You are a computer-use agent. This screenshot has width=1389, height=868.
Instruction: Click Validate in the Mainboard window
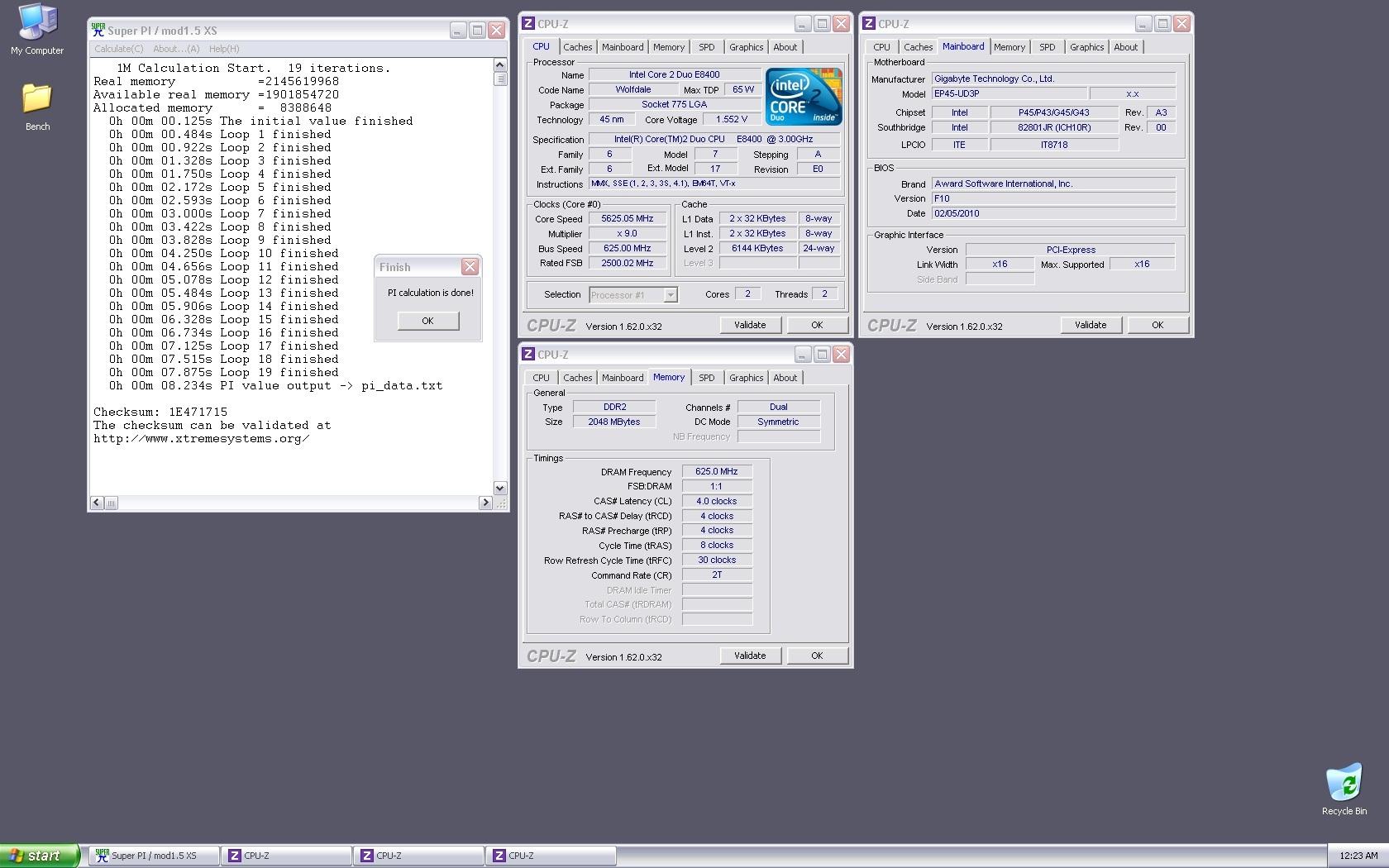(x=1091, y=325)
